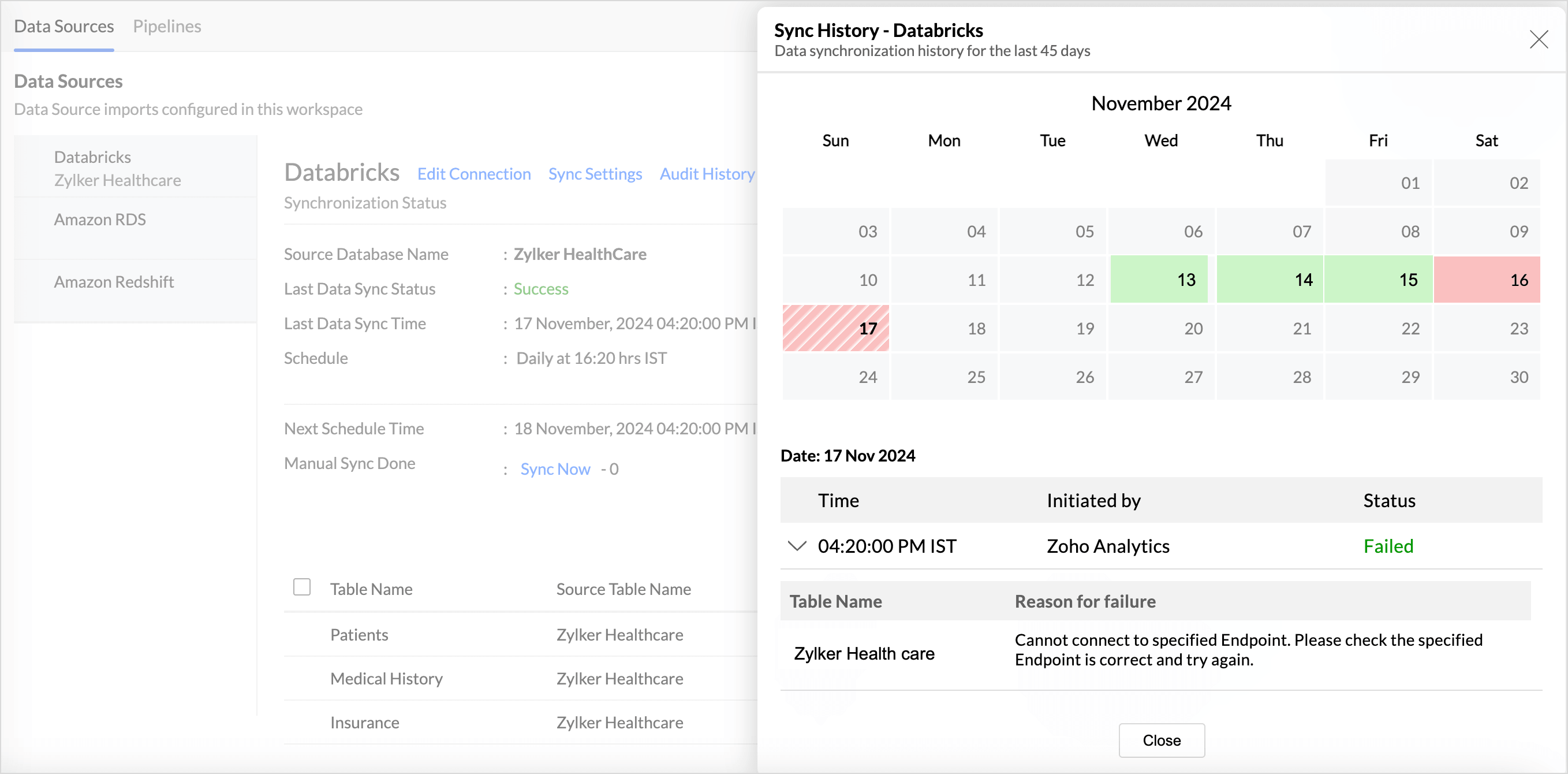The height and width of the screenshot is (774, 1568).
Task: Click the Sync Now link
Action: click(555, 469)
